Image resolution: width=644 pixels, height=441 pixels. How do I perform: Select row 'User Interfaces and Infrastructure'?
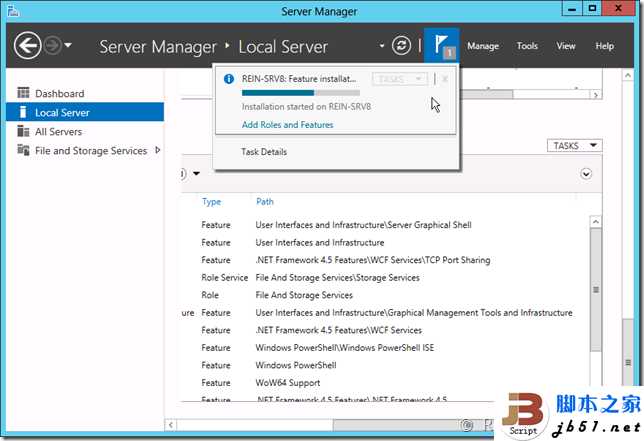[385, 242]
